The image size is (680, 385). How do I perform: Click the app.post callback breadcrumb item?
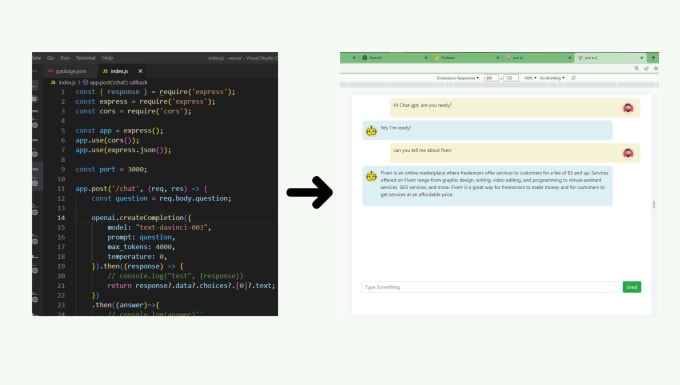115,82
